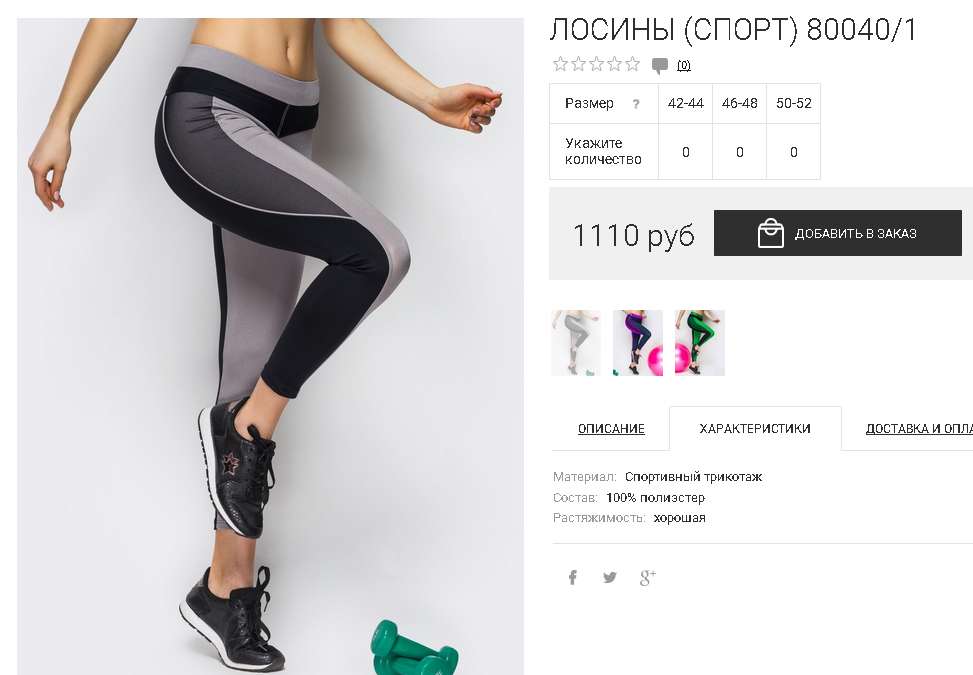Select the ХАРАКТЕРИСТИКИ tab

755,429
